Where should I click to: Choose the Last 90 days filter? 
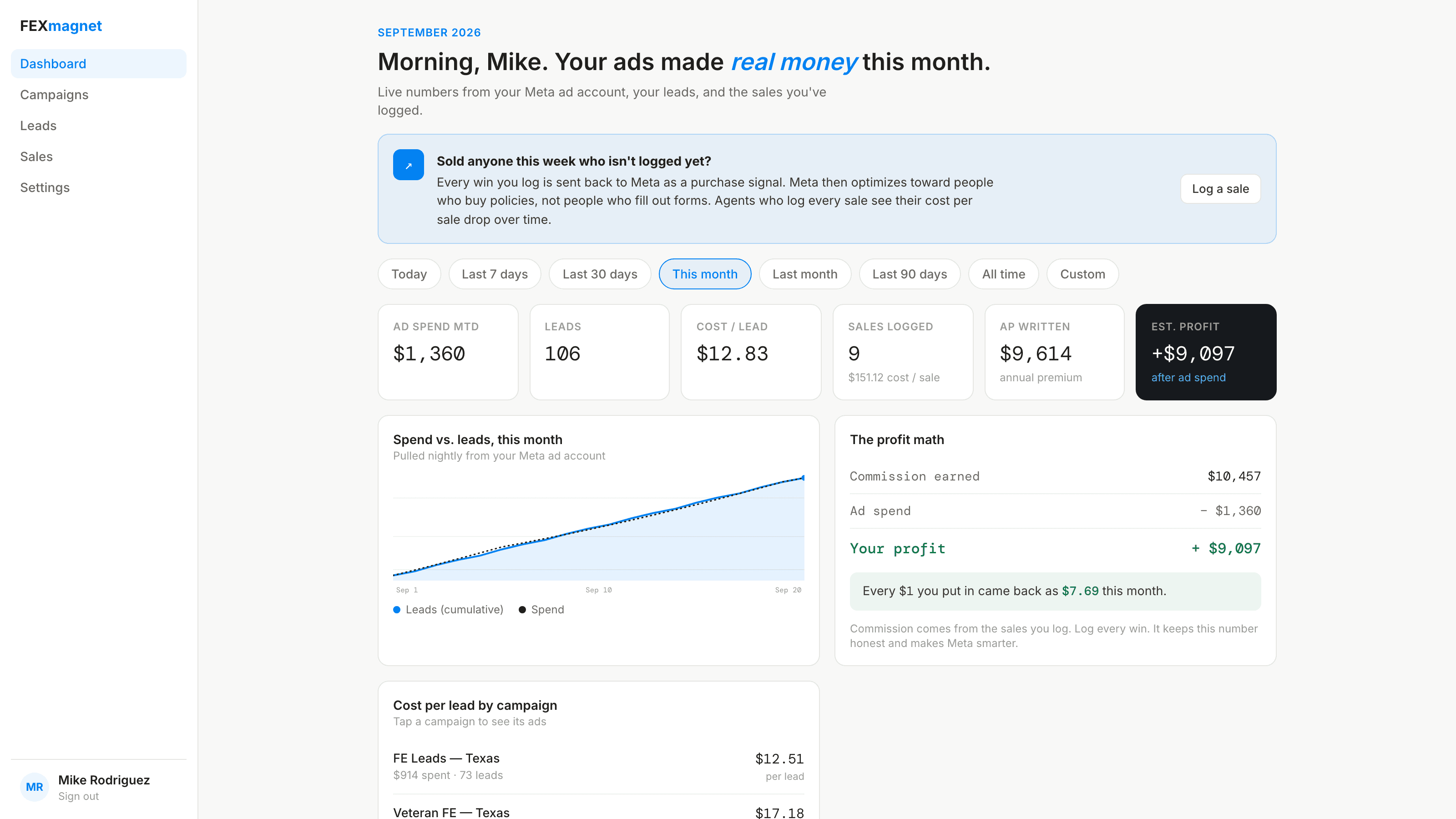tap(910, 274)
